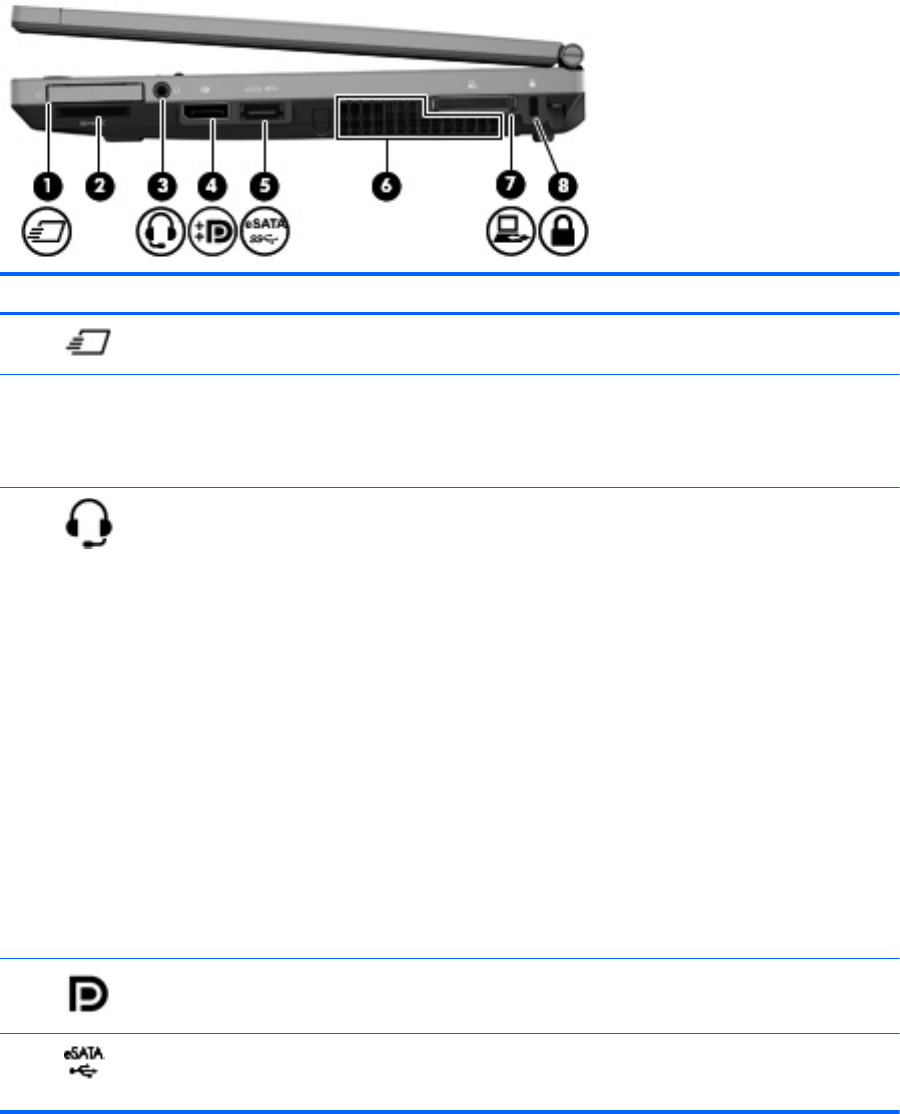Click the vent grille on the laptop
This screenshot has width=900, height=1114.
(x=419, y=117)
